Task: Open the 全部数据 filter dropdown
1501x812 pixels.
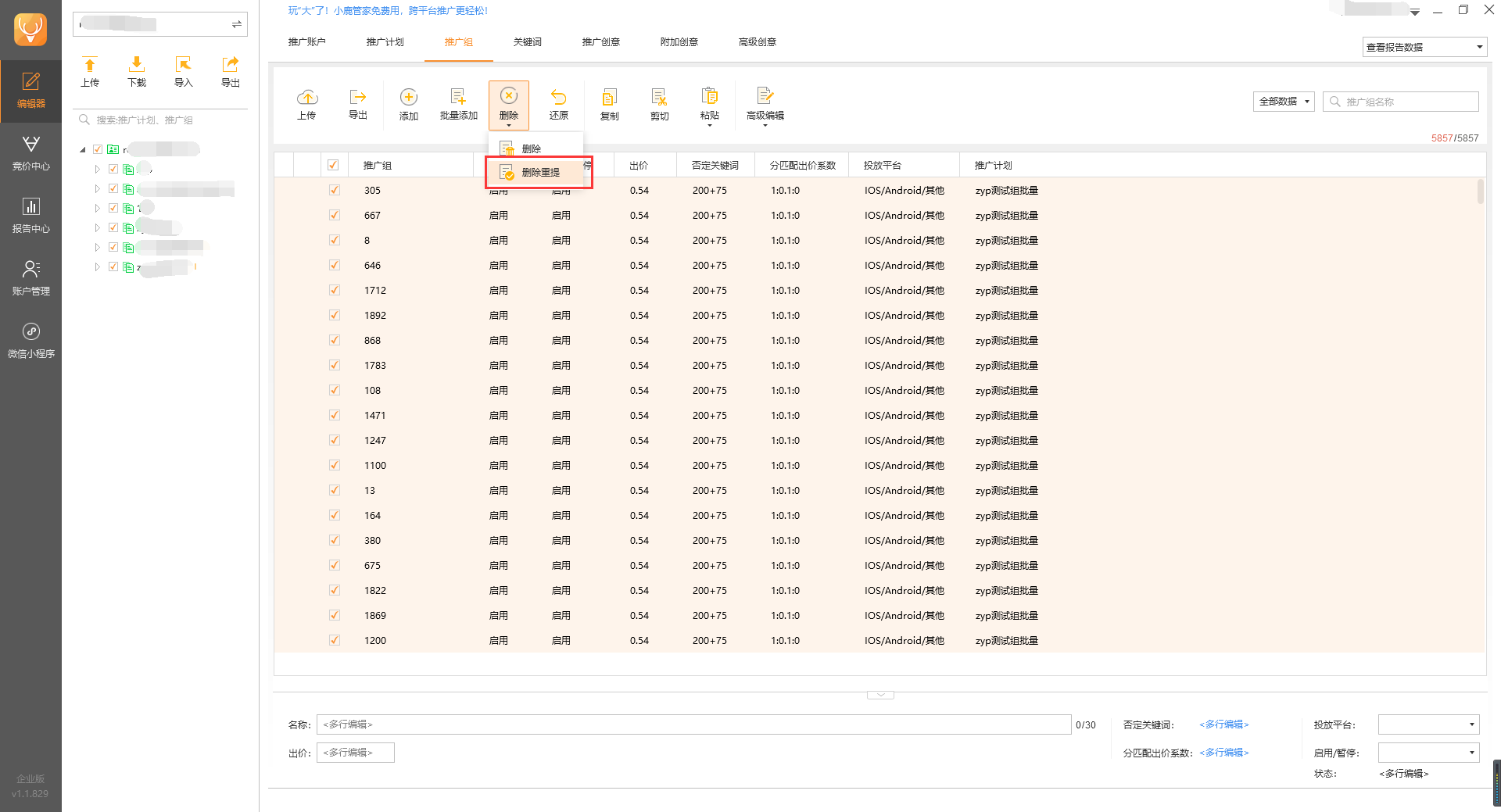Action: point(1284,102)
